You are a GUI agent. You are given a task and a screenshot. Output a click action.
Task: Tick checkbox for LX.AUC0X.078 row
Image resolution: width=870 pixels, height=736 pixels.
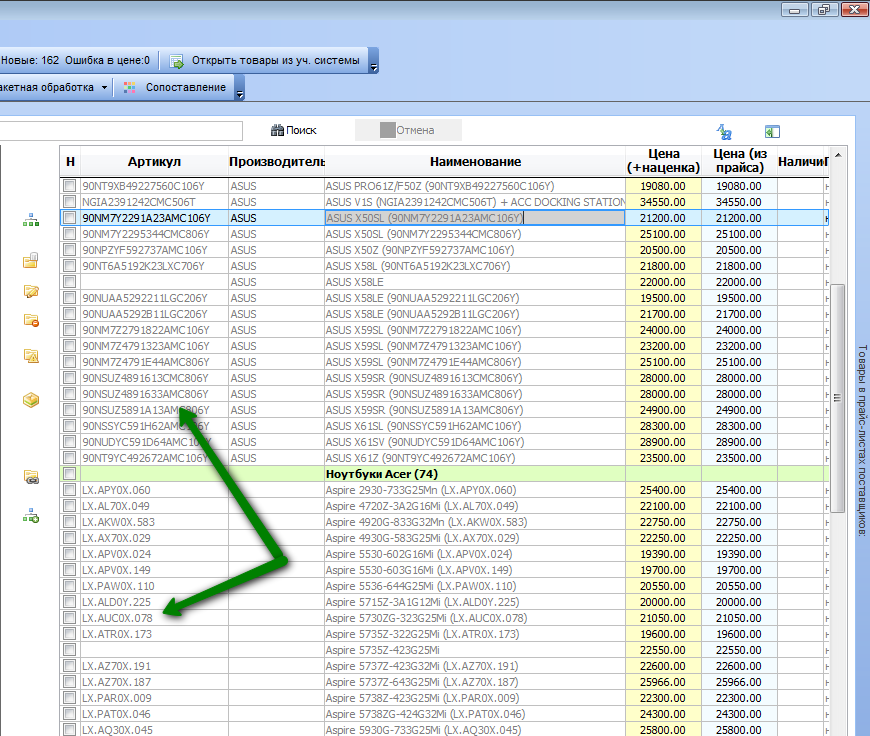click(x=69, y=617)
